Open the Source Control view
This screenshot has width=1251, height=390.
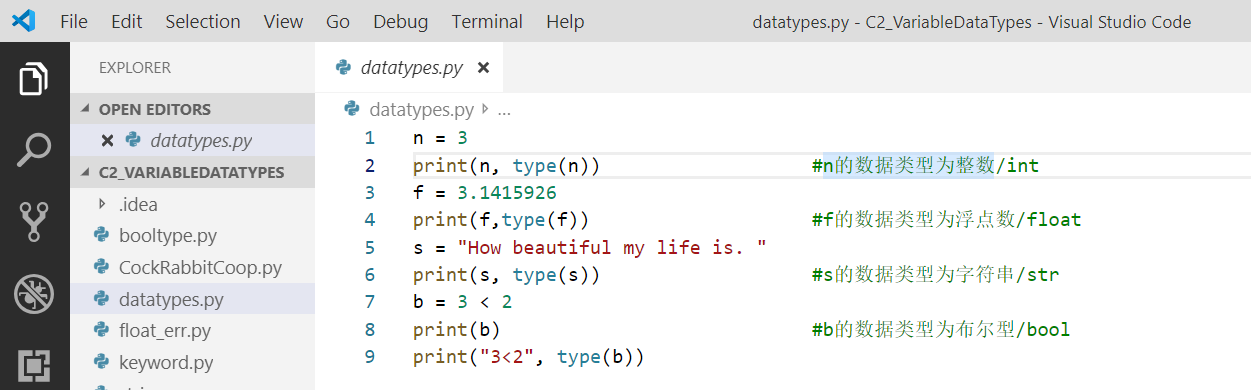click(34, 221)
